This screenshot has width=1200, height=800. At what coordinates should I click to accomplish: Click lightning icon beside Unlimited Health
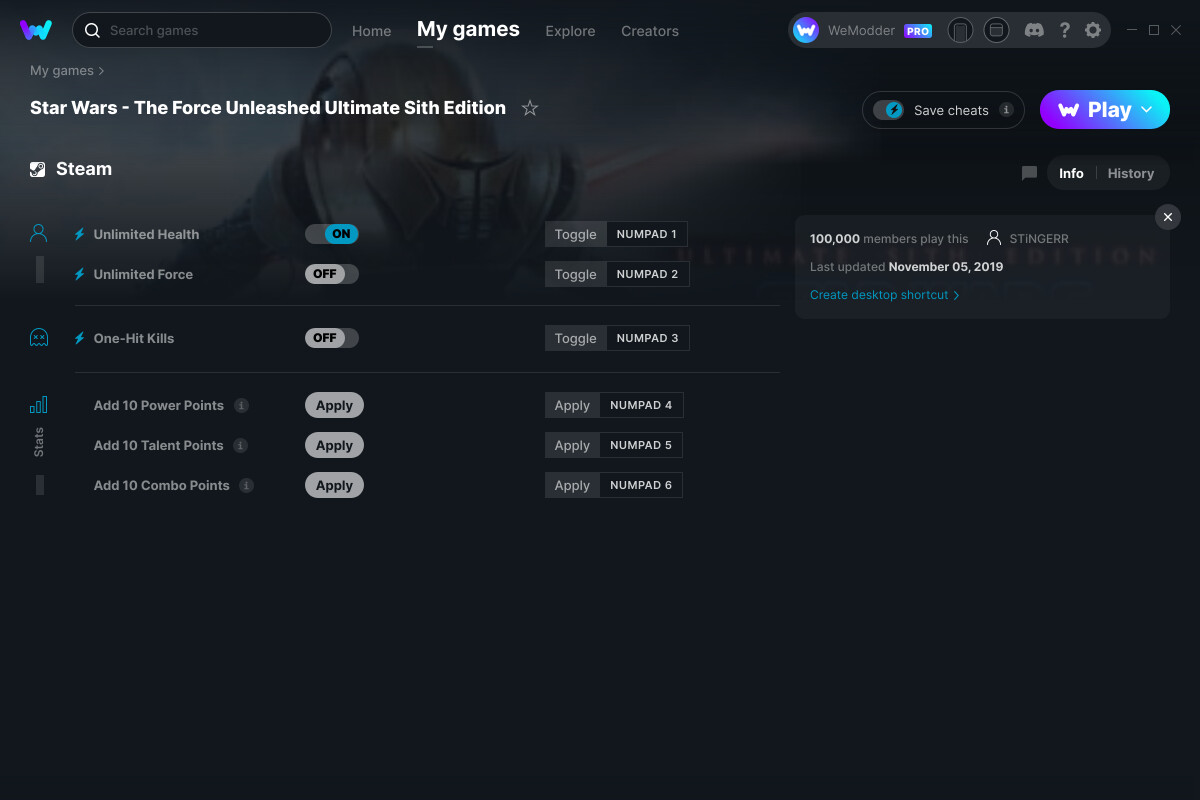pyautogui.click(x=80, y=234)
